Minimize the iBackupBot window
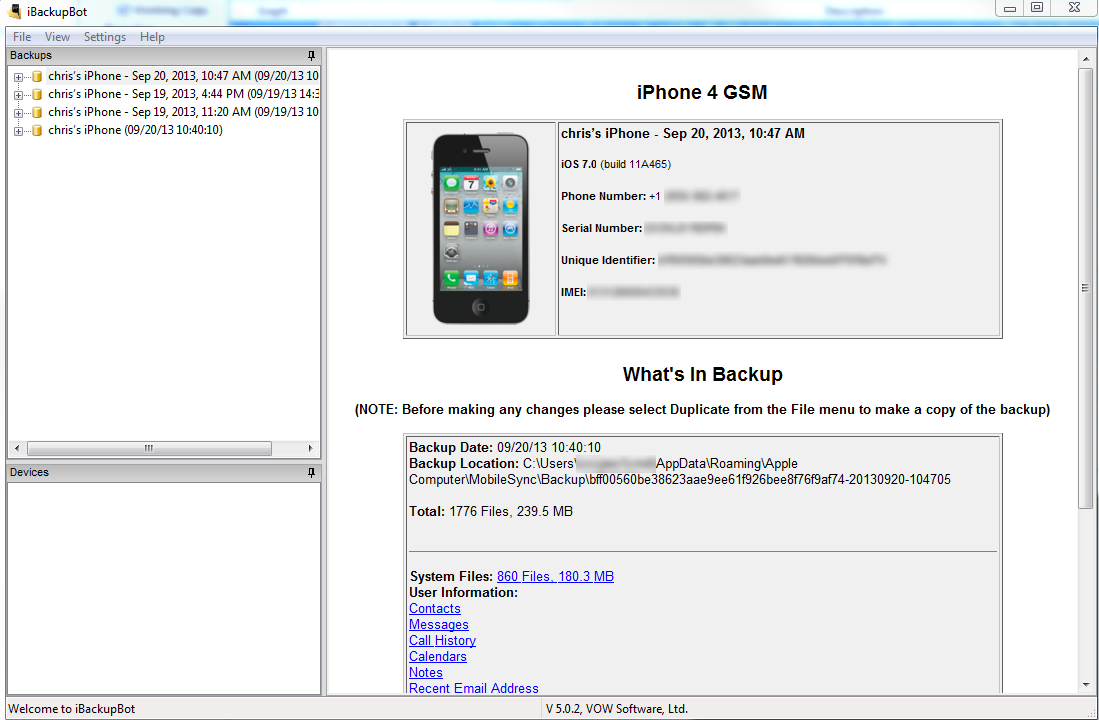Viewport: 1099px width, 720px height. (x=1010, y=8)
